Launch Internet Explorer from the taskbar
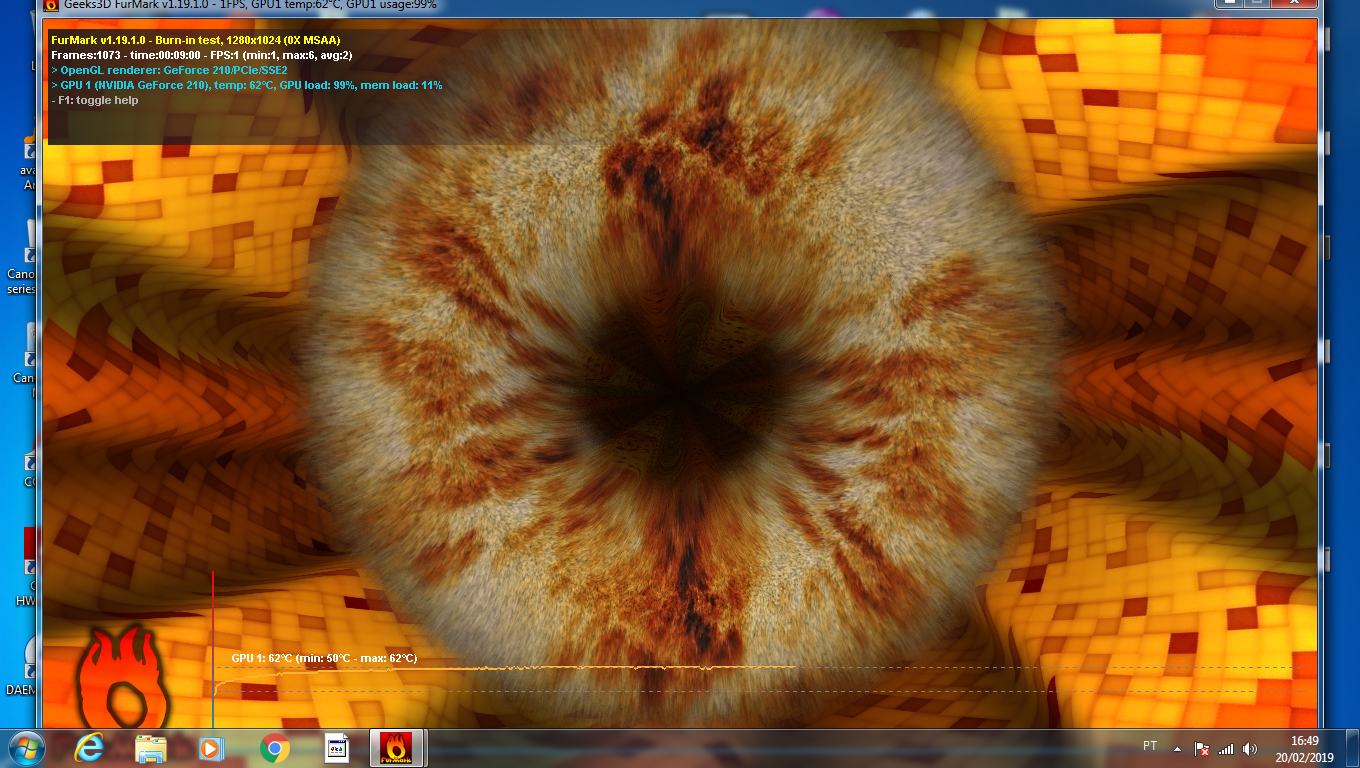1360x768 pixels. click(x=90, y=748)
